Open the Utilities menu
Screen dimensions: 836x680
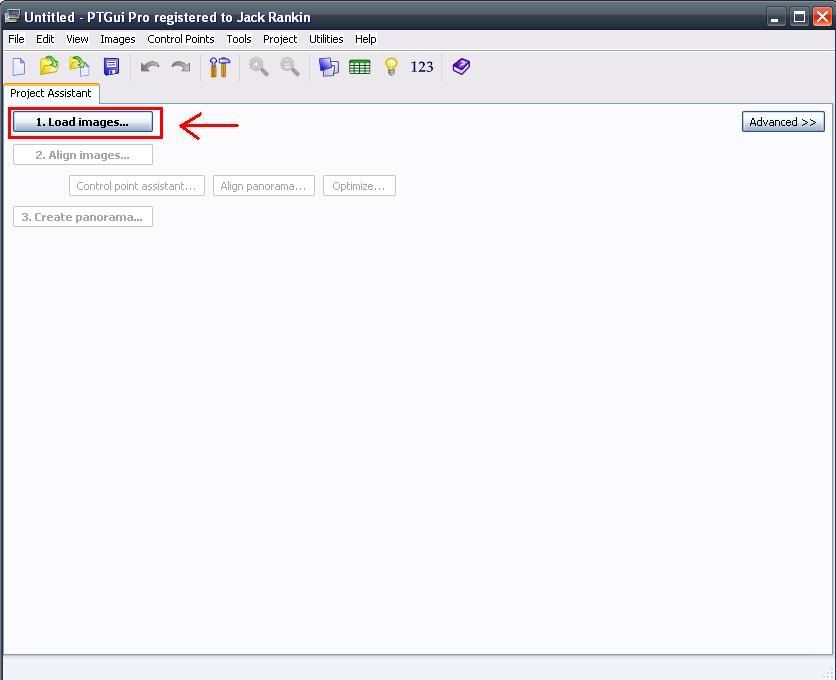tap(326, 39)
